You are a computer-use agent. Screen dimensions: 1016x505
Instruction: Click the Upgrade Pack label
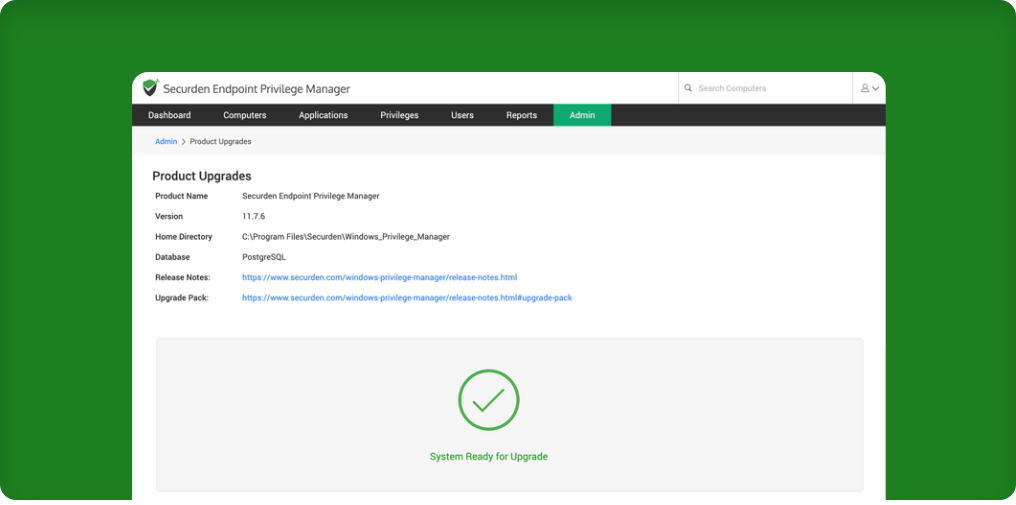(182, 298)
